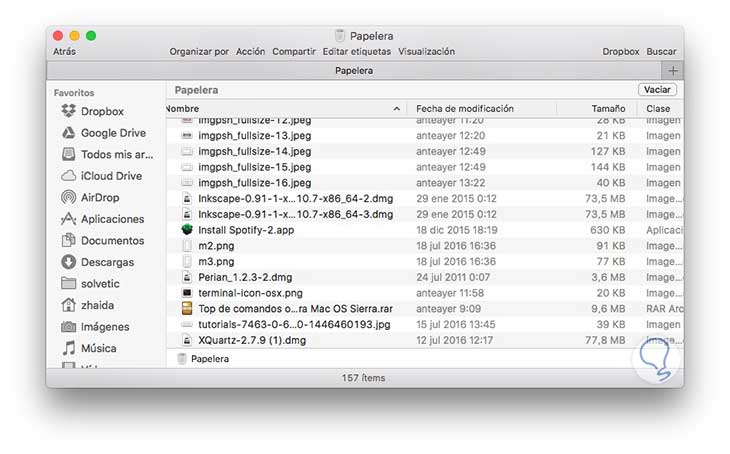730x454 pixels.
Task: Select Google Drive in sidebar
Action: (112, 133)
